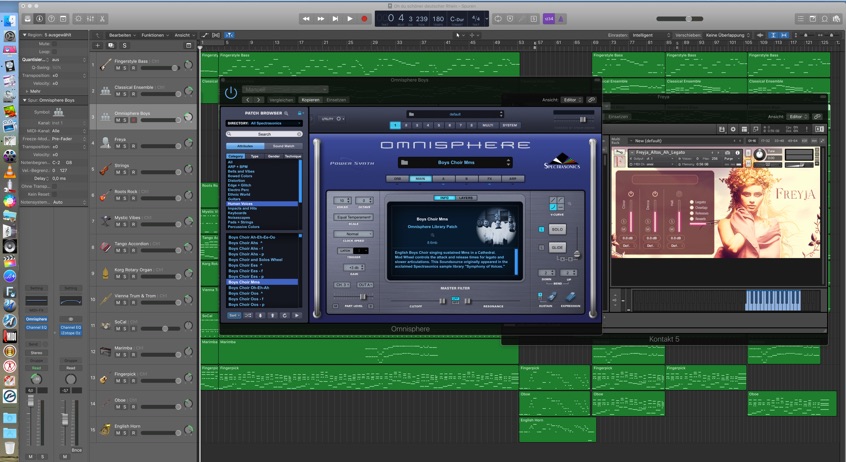Click the shuffle button in Omnisphere browser footer
The image size is (846, 462).
[x=248, y=315]
